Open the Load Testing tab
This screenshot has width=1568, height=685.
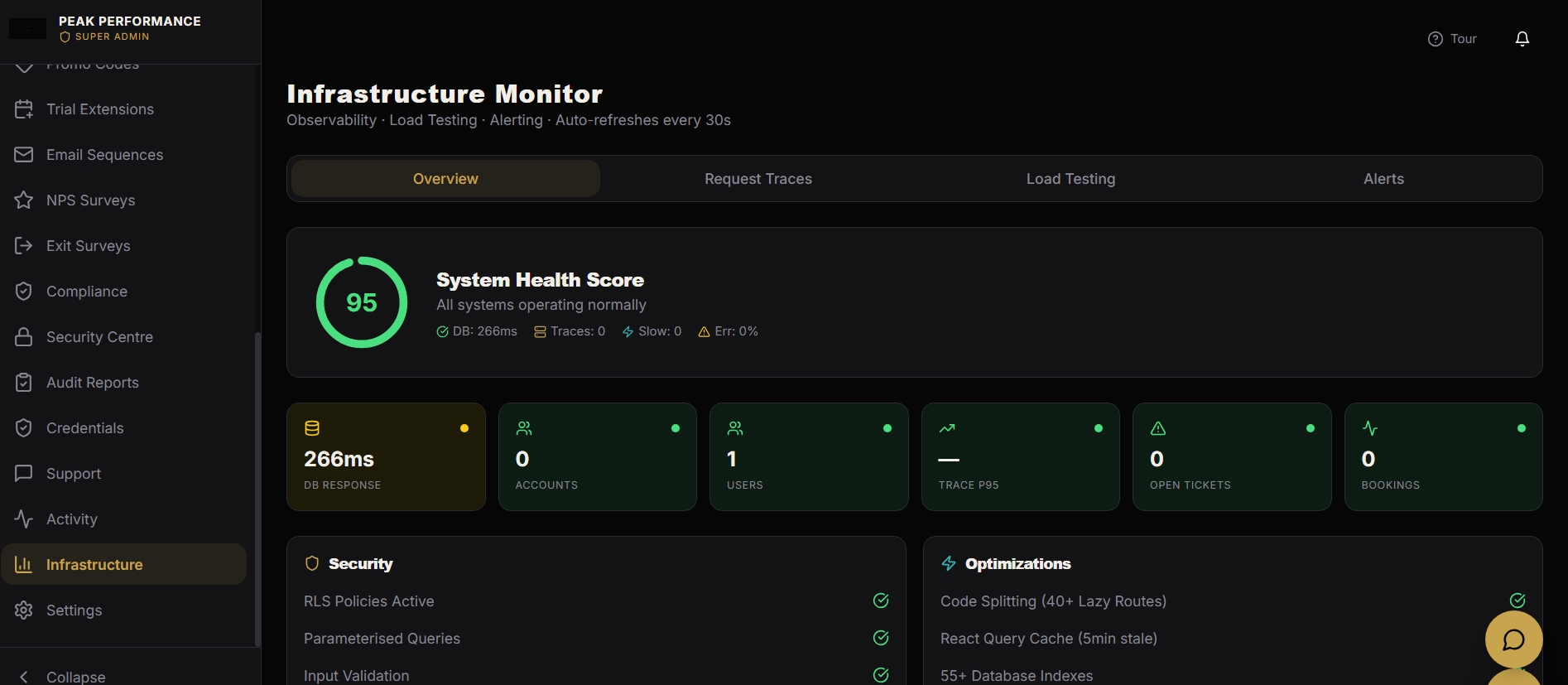[x=1071, y=179]
